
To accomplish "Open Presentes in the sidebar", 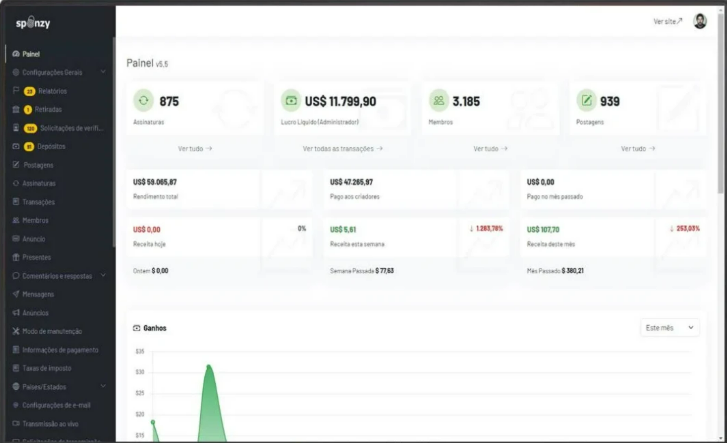I will 37,257.
